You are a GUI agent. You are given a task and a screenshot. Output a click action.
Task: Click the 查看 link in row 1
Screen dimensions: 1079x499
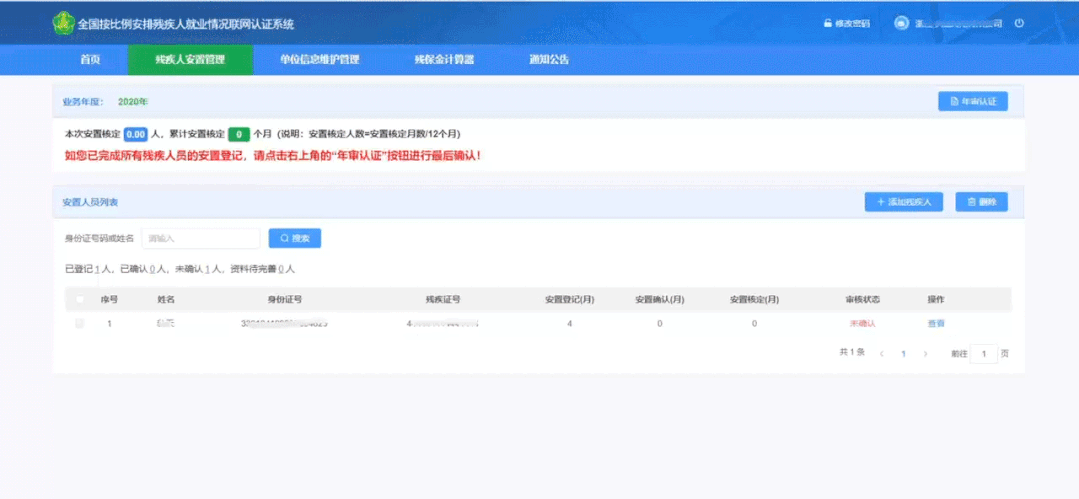click(935, 324)
